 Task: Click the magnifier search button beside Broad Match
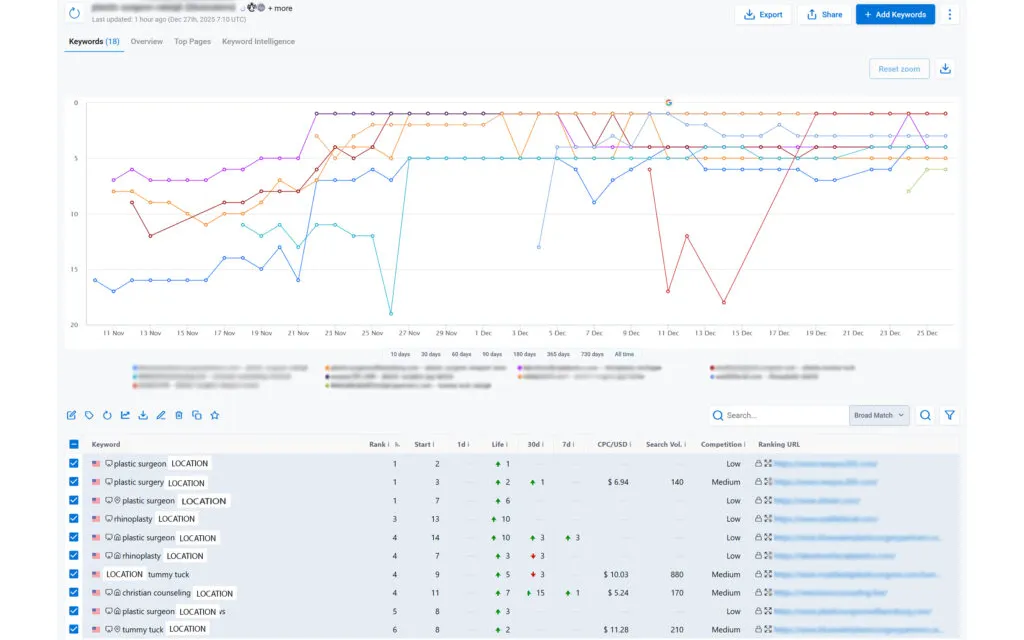925,415
